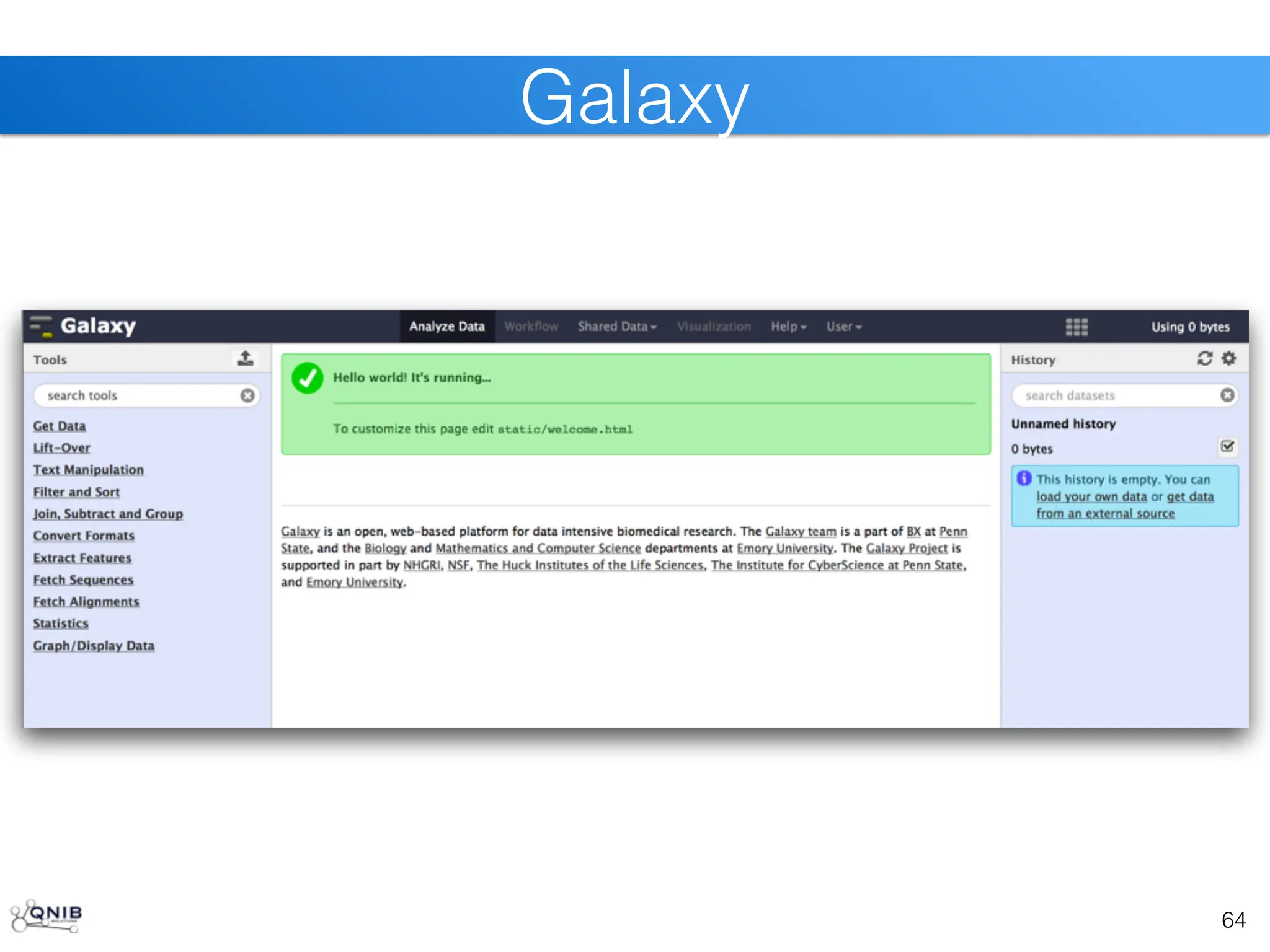The width and height of the screenshot is (1270, 952).
Task: Expand the Shared Data dropdown
Action: [617, 327]
